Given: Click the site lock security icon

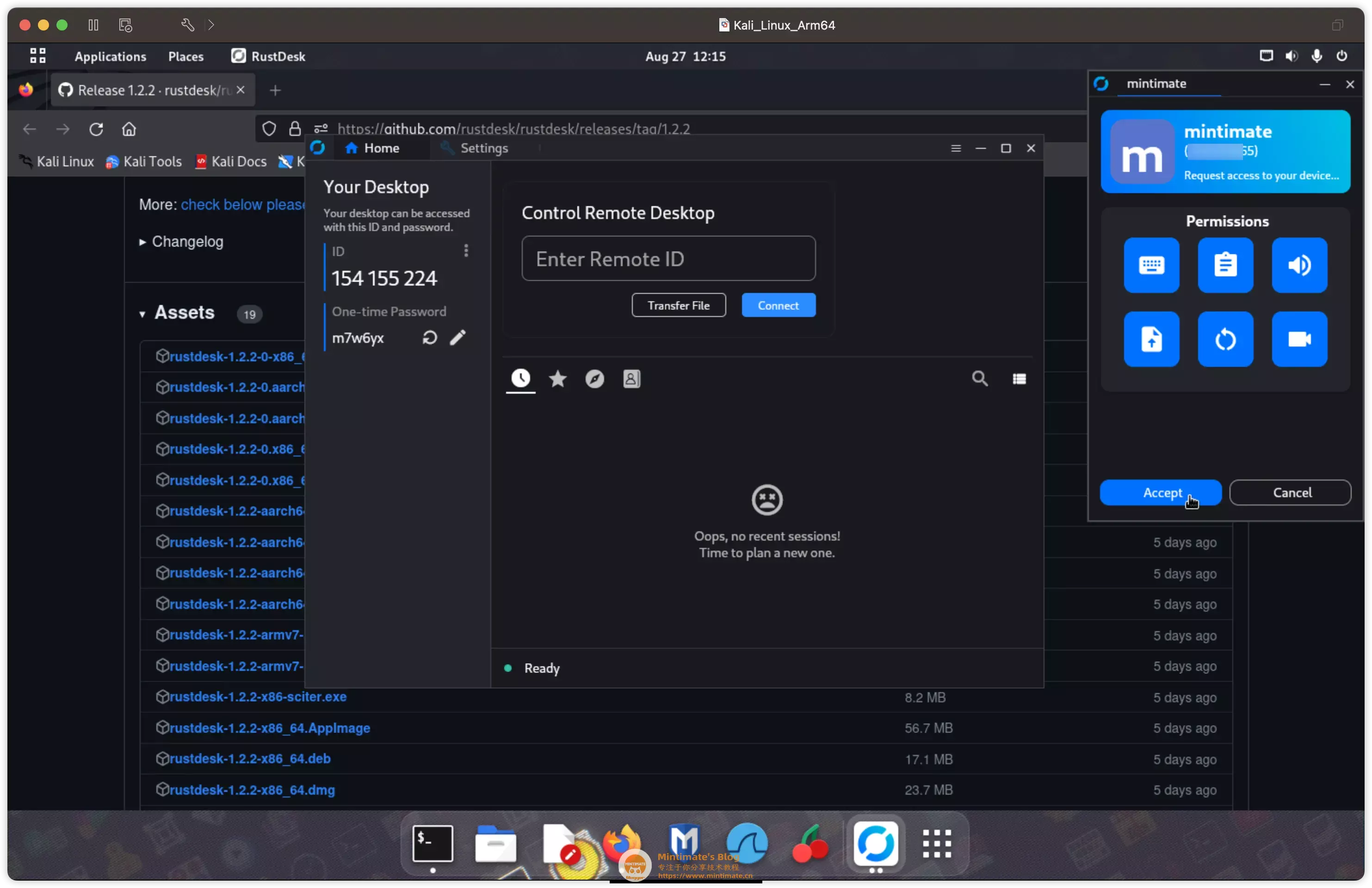Looking at the screenshot, I should point(295,129).
